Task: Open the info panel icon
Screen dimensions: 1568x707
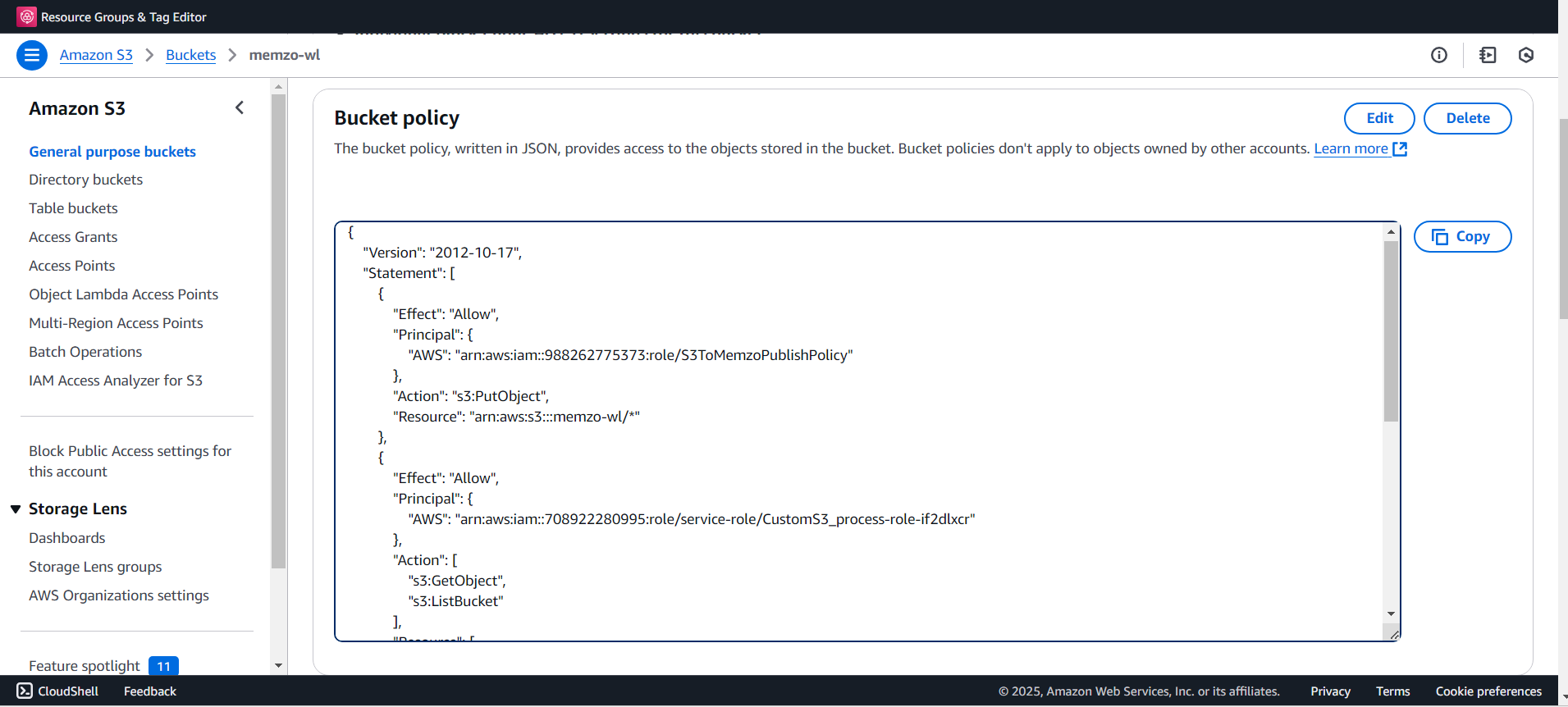Action: point(1439,55)
